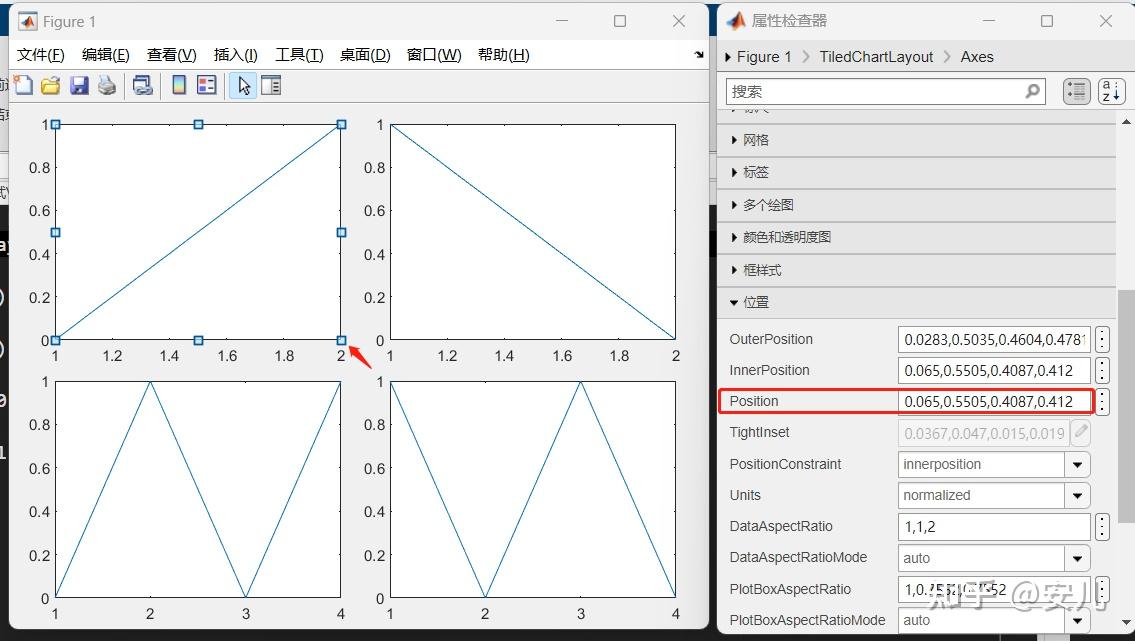This screenshot has width=1135, height=641.
Task: Open the Units dropdown set to normalized
Action: (1079, 495)
